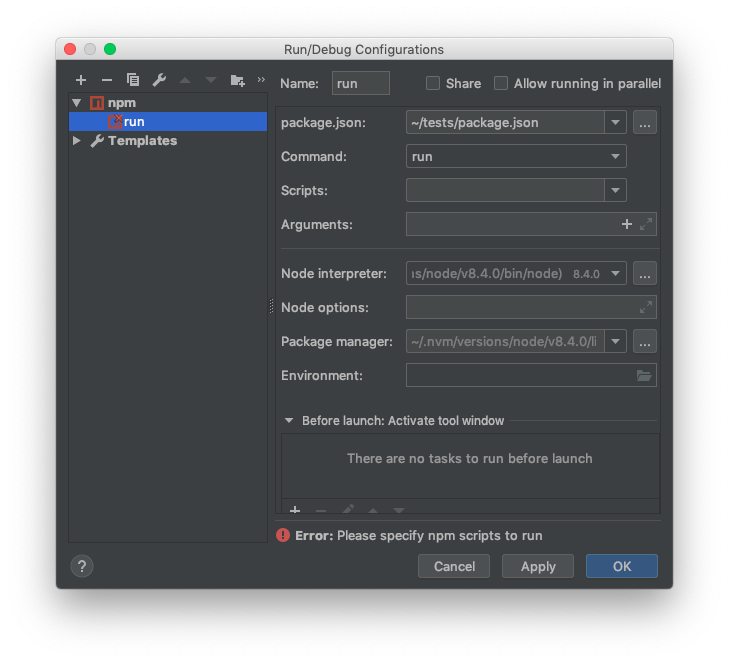Viewport: 729px width, 663px height.
Task: Open the Command dropdown
Action: click(x=615, y=157)
